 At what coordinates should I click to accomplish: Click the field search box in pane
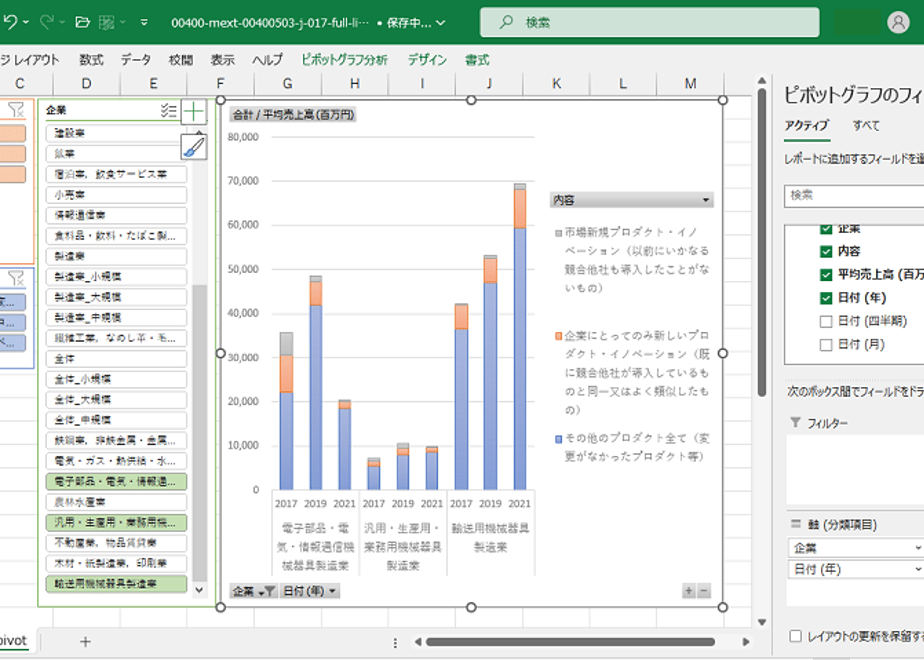(854, 196)
